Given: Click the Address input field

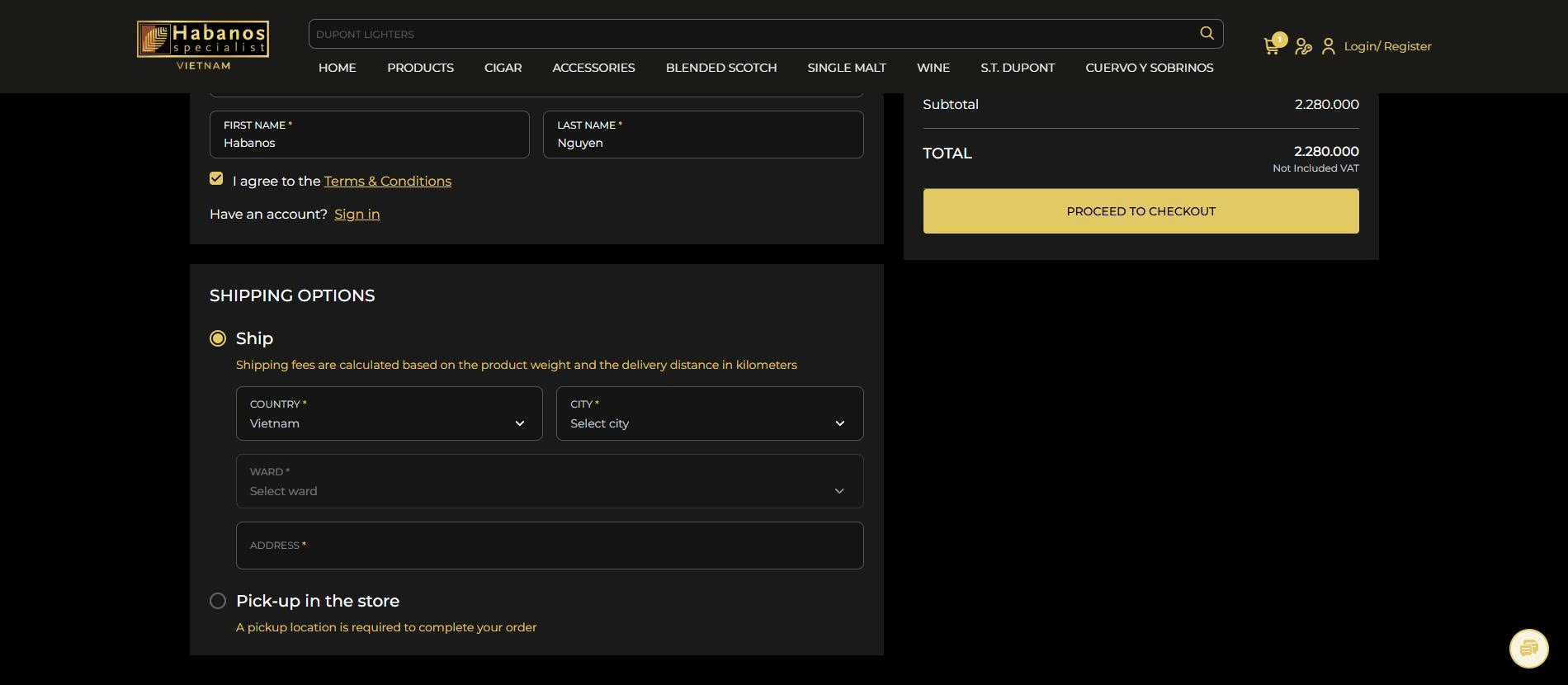Looking at the screenshot, I should click(x=550, y=546).
